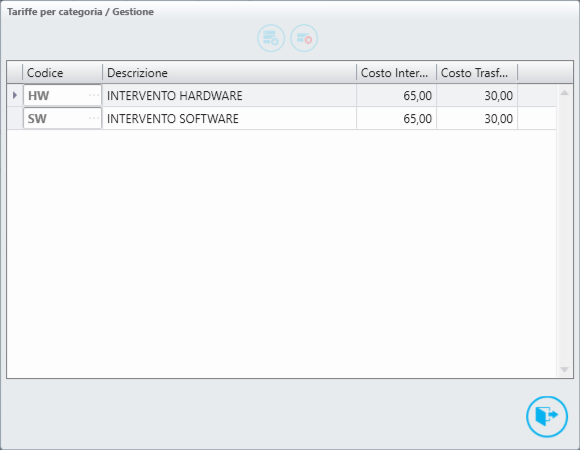
Task: Open lookup ellipsis for HW code
Action: tap(94, 95)
